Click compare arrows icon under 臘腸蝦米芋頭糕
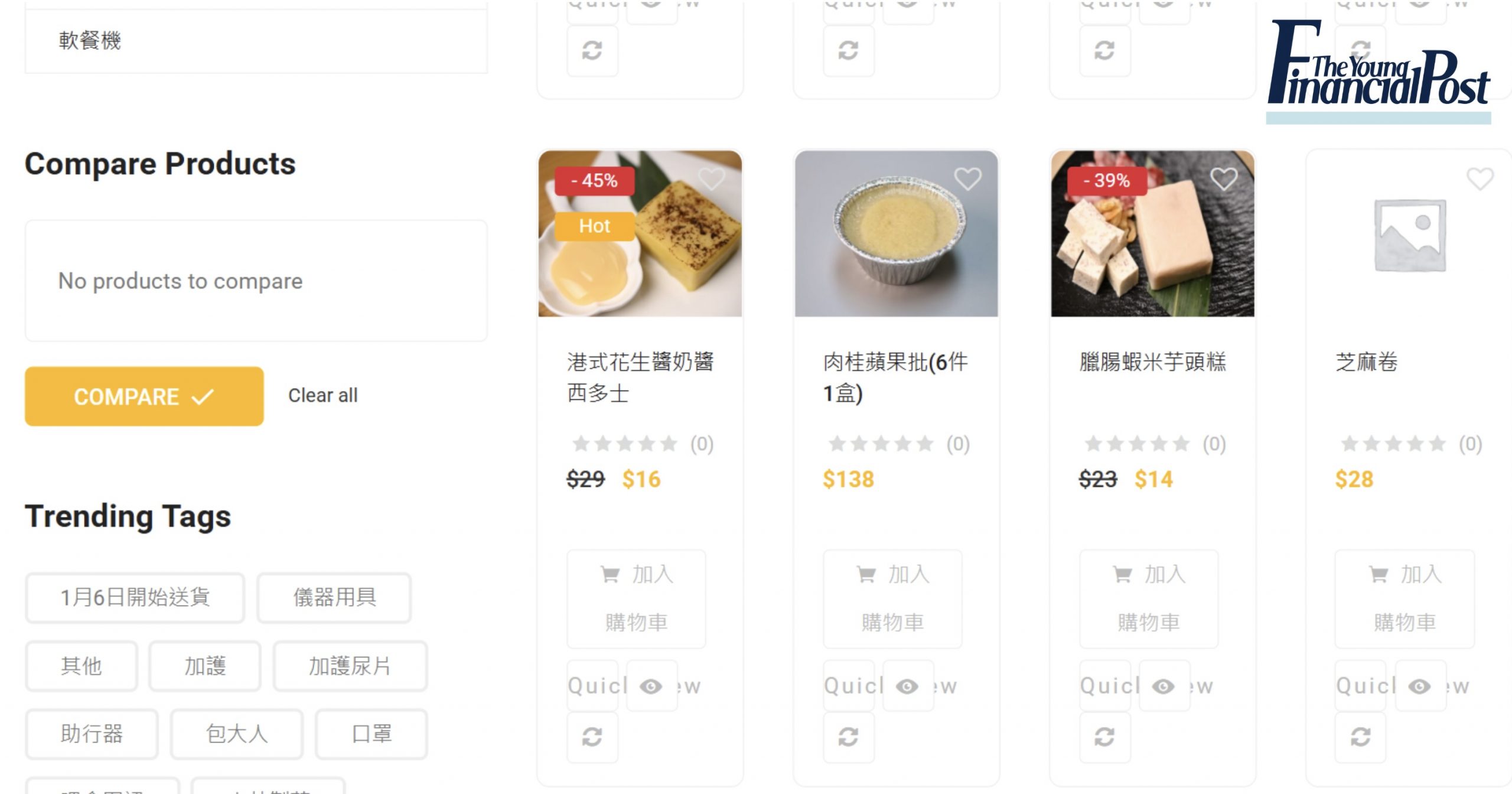Screen dimensions: 1512x794 click(1105, 737)
